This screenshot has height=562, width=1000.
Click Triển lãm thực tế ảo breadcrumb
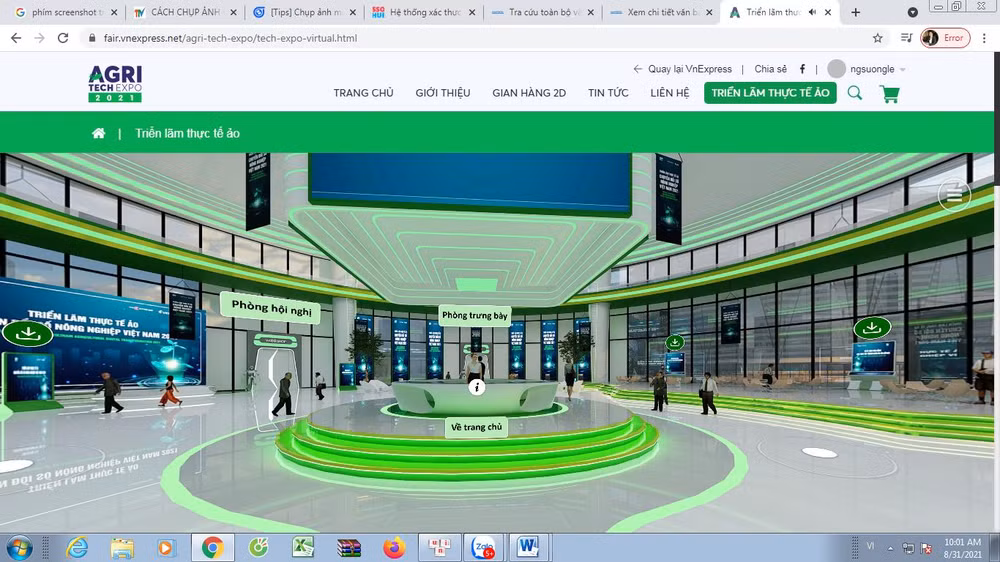(188, 133)
